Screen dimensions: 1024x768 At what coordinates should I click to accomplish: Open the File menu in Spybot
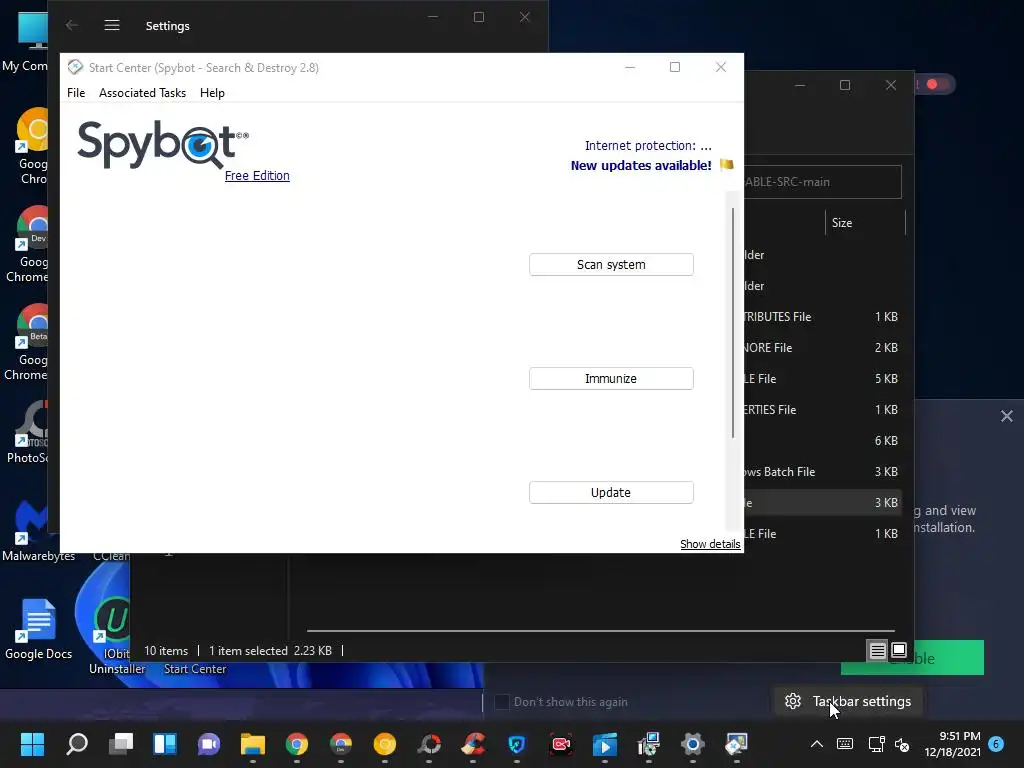pos(76,93)
